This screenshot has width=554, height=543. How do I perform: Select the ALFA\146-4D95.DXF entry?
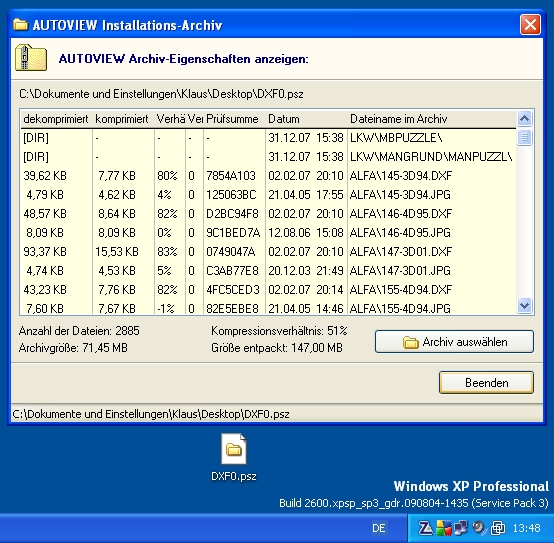click(268, 214)
